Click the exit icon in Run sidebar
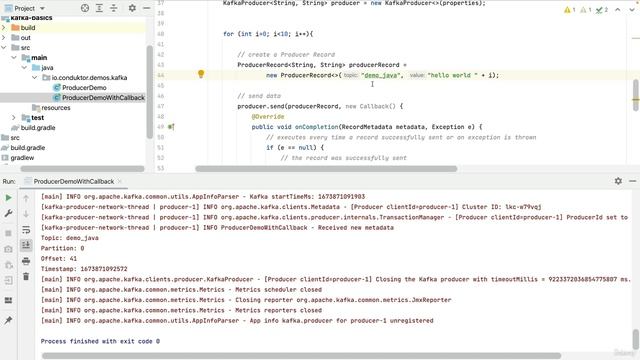Screen dimensions: 640x360 click(x=8, y=280)
